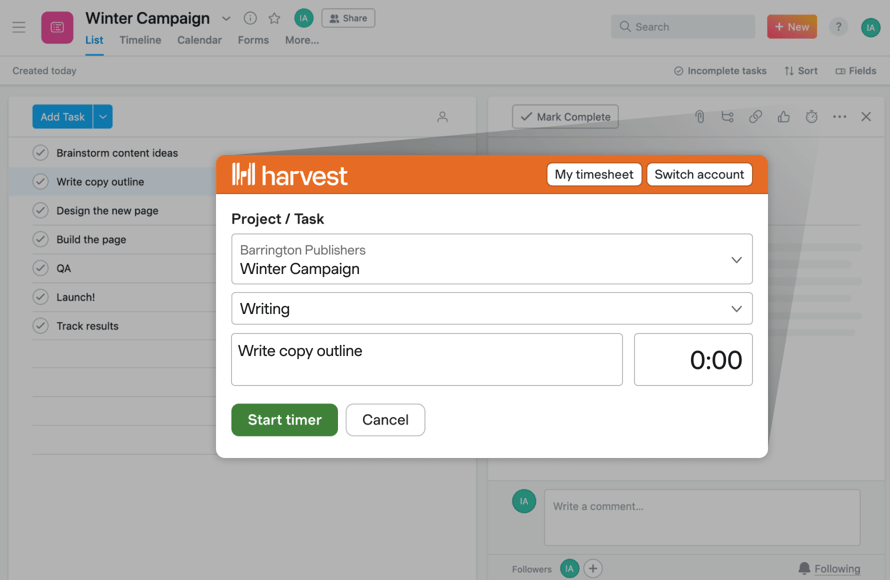Image resolution: width=890 pixels, height=580 pixels.
Task: Open the hamburger sidebar menu
Action: pos(19,27)
